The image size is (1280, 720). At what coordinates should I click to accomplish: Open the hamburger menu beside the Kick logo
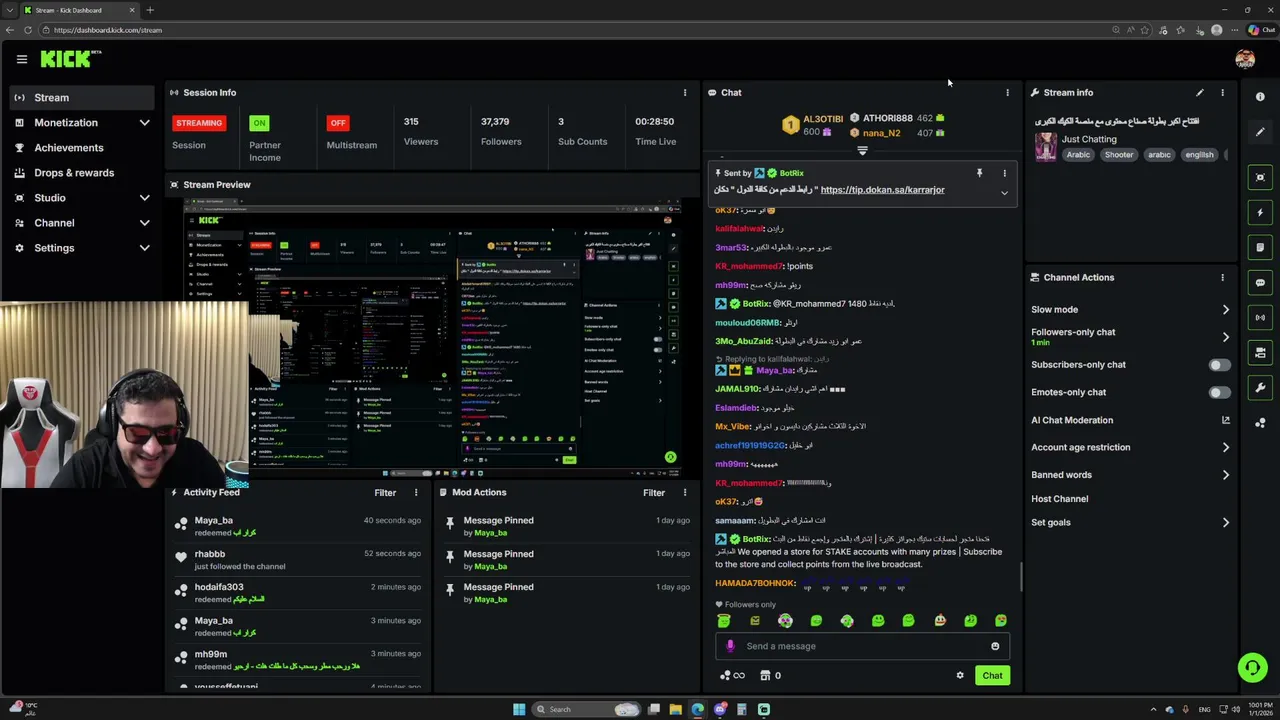[x=21, y=59]
